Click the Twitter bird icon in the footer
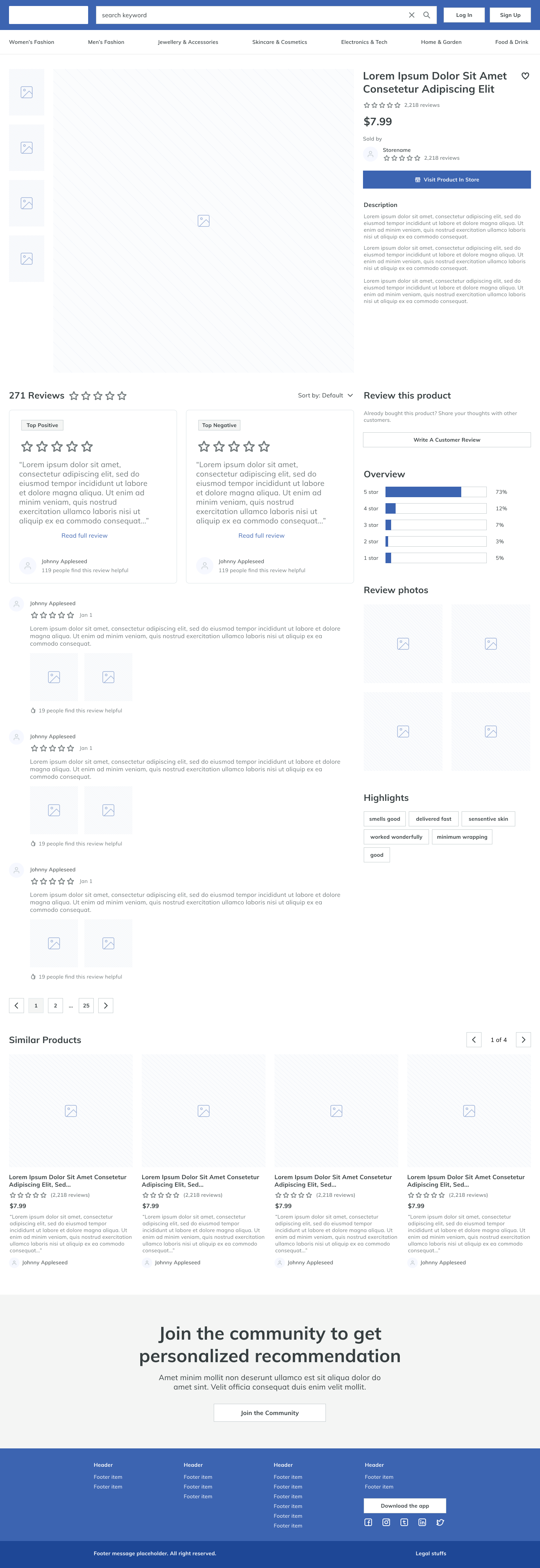Image resolution: width=540 pixels, height=1568 pixels. click(x=440, y=1522)
